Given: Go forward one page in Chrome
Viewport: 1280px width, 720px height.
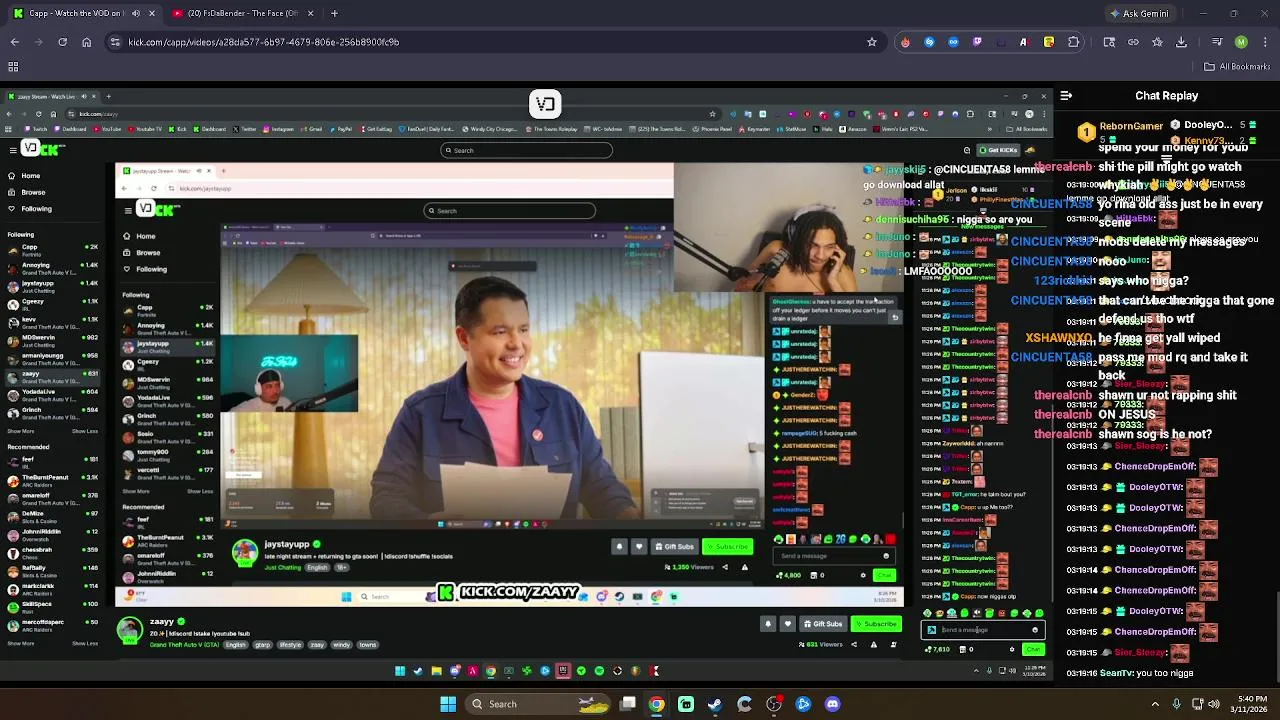Looking at the screenshot, I should (x=38, y=42).
